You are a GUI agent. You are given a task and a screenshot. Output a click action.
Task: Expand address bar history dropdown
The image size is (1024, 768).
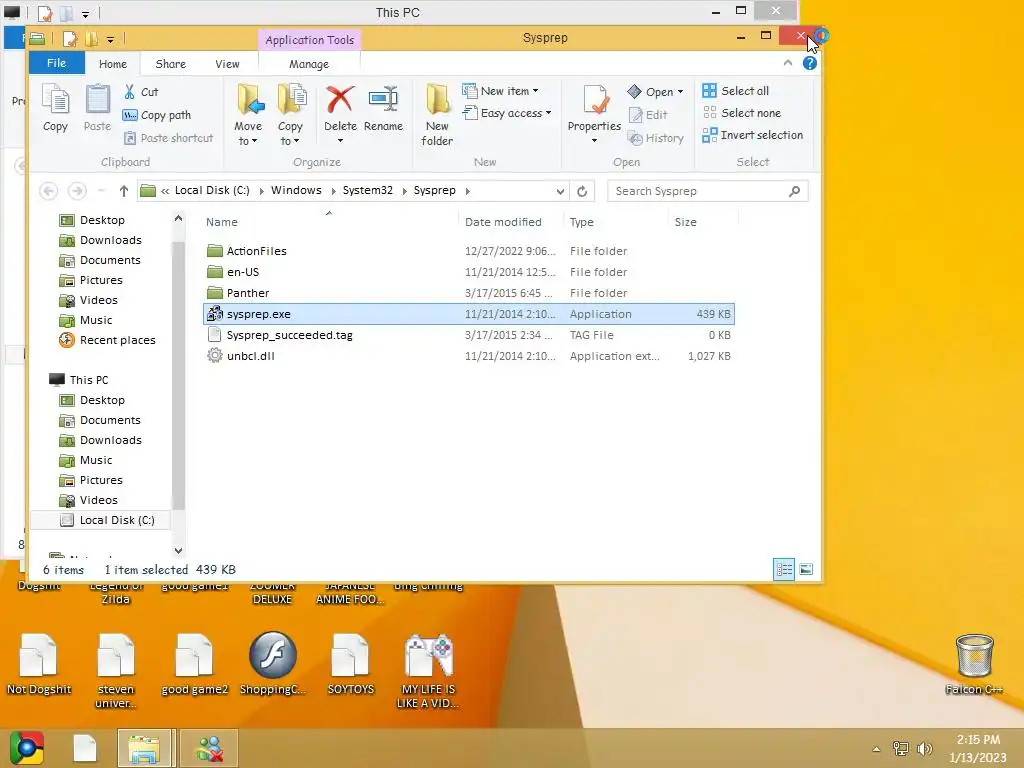point(560,191)
